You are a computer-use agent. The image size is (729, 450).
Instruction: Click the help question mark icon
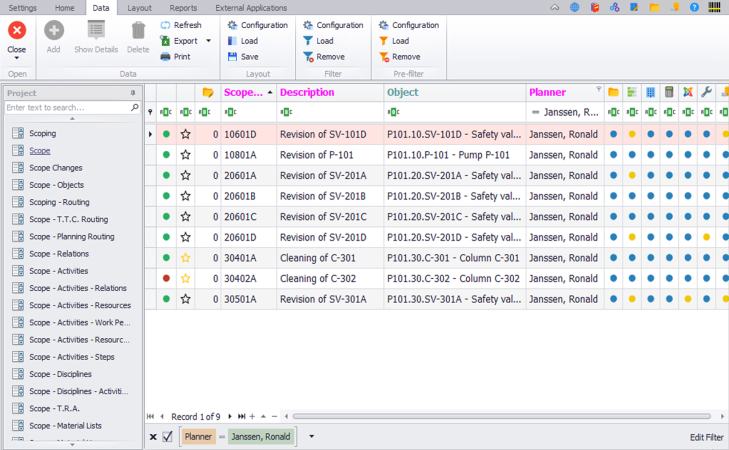tap(694, 7)
